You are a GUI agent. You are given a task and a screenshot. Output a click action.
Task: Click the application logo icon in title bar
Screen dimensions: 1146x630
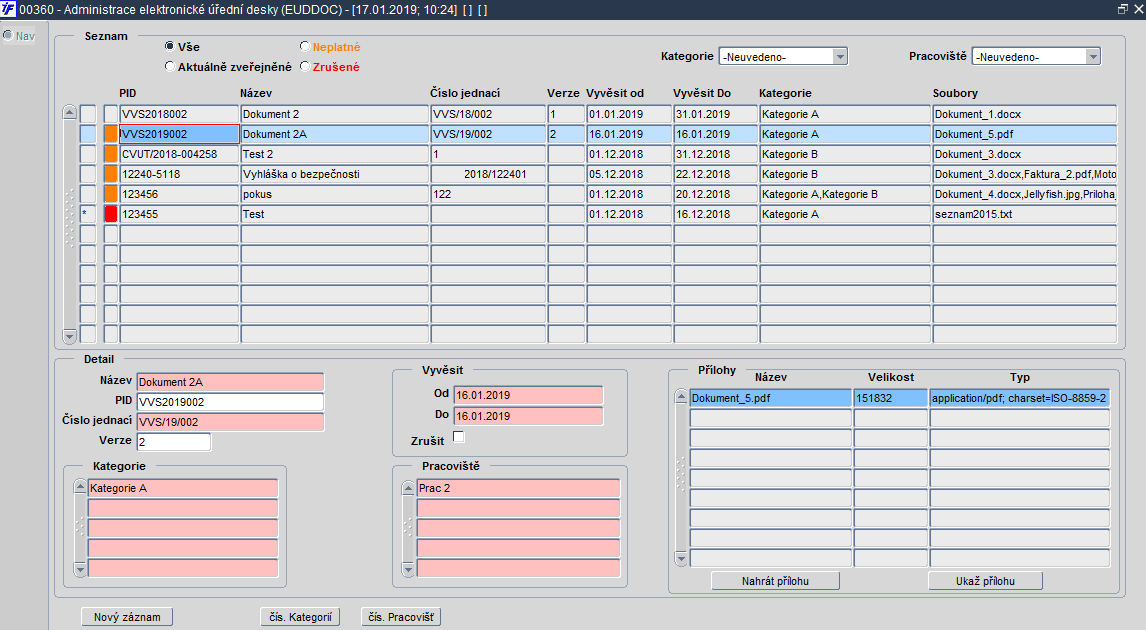pos(8,10)
